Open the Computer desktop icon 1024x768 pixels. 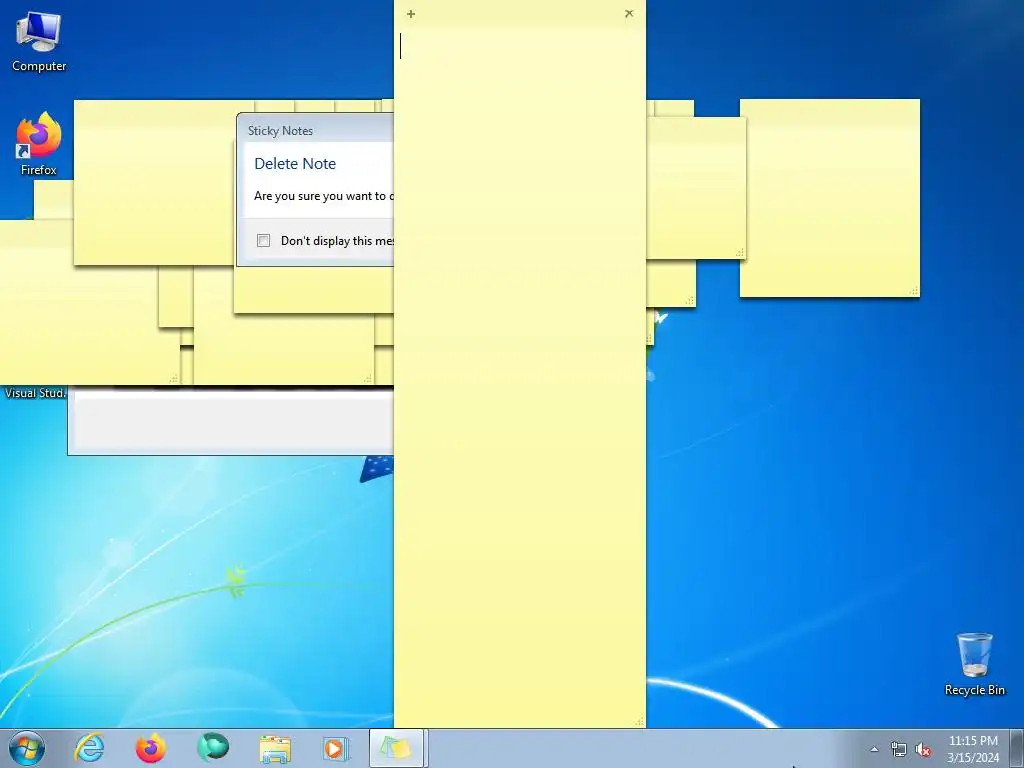39,40
